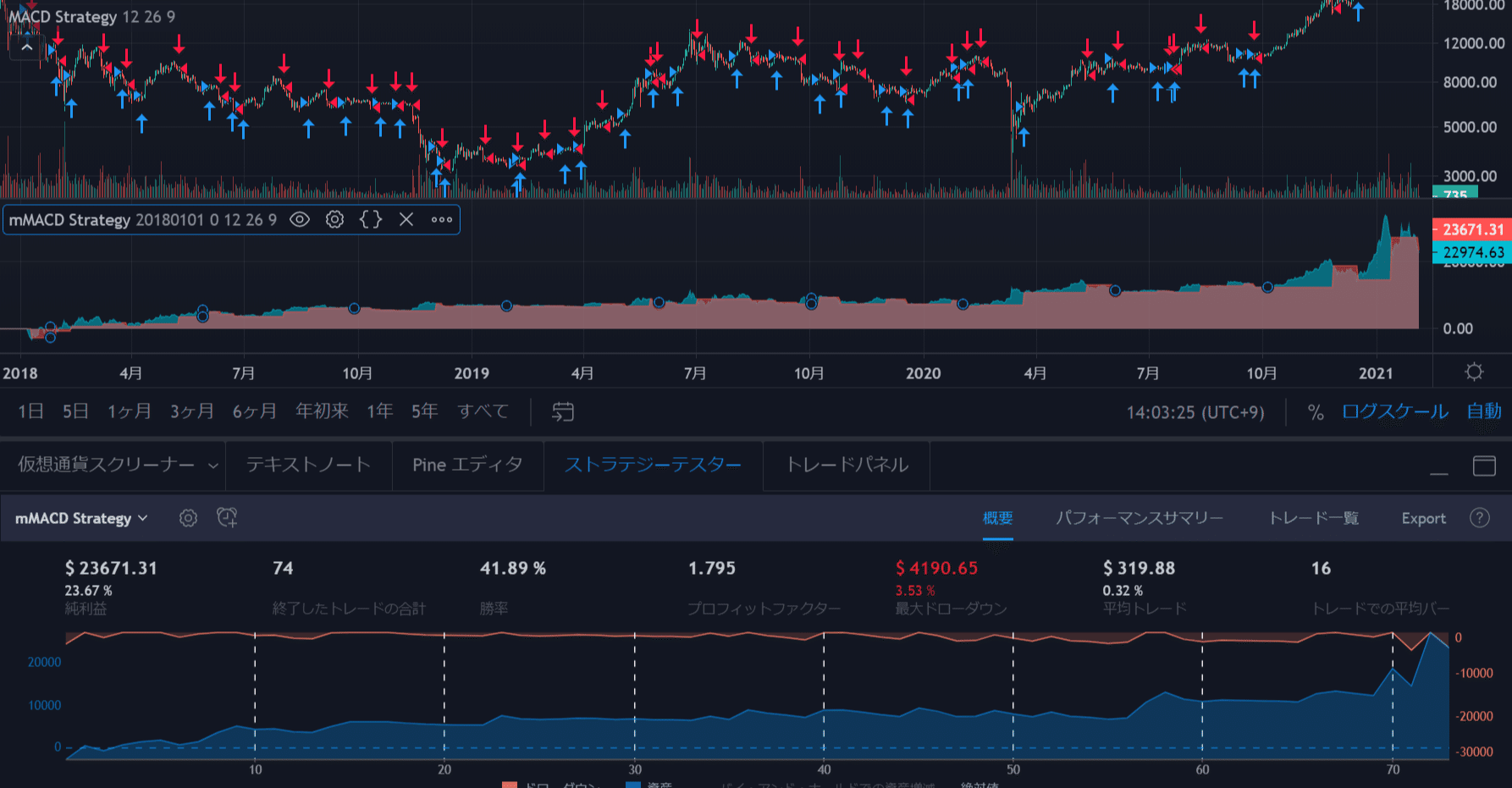Image resolution: width=1512 pixels, height=788 pixels.
Task: Open mMACD Strategy settings via gear icon
Action: coord(334,219)
